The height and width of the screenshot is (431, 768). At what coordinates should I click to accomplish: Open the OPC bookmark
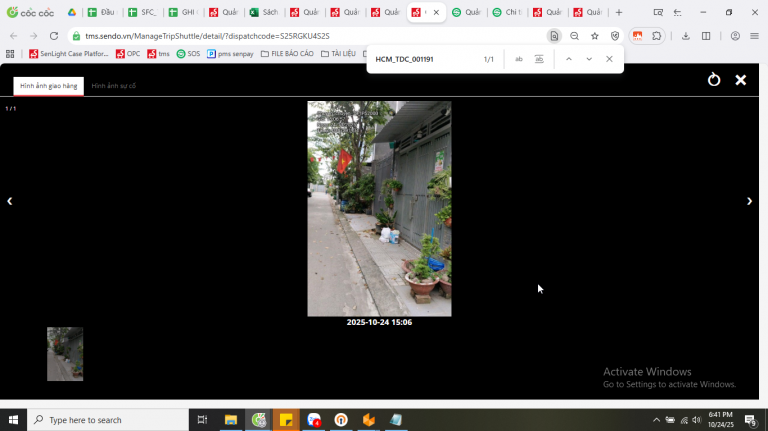[x=128, y=54]
